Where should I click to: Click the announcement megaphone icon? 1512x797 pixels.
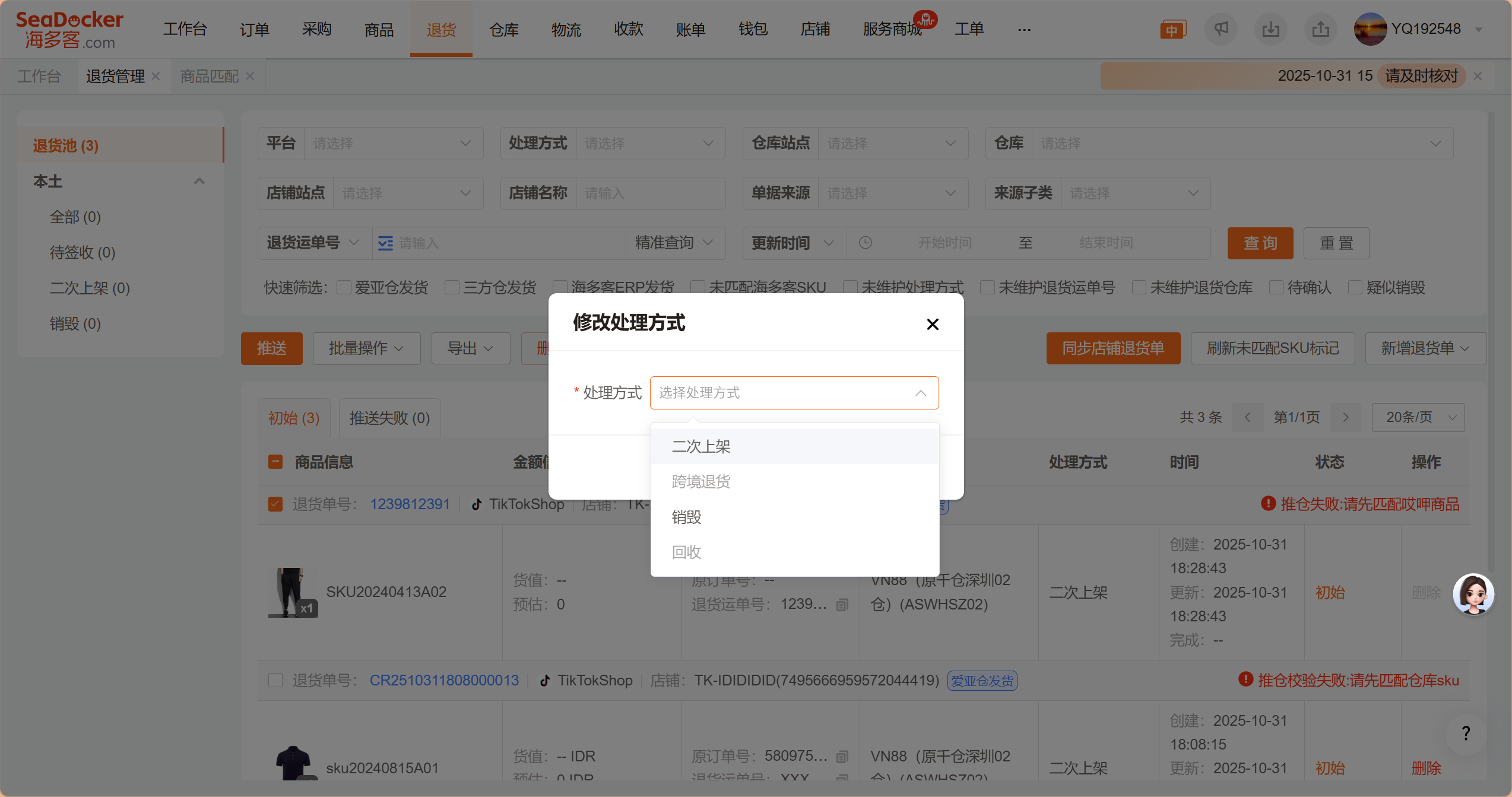pyautogui.click(x=1221, y=29)
